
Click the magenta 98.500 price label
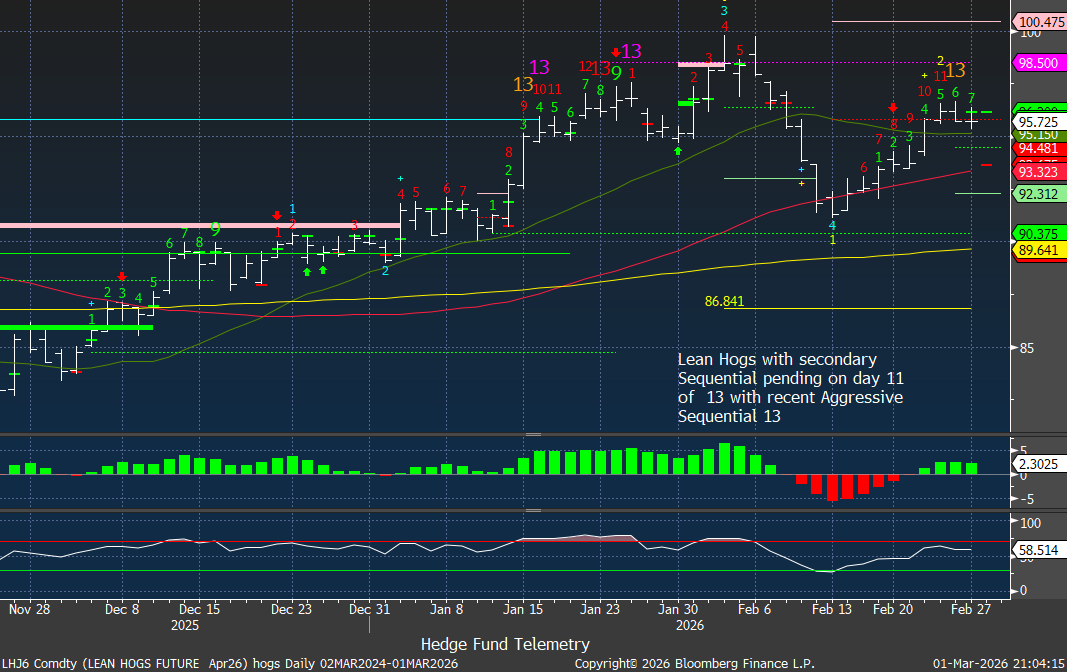[x=1039, y=62]
